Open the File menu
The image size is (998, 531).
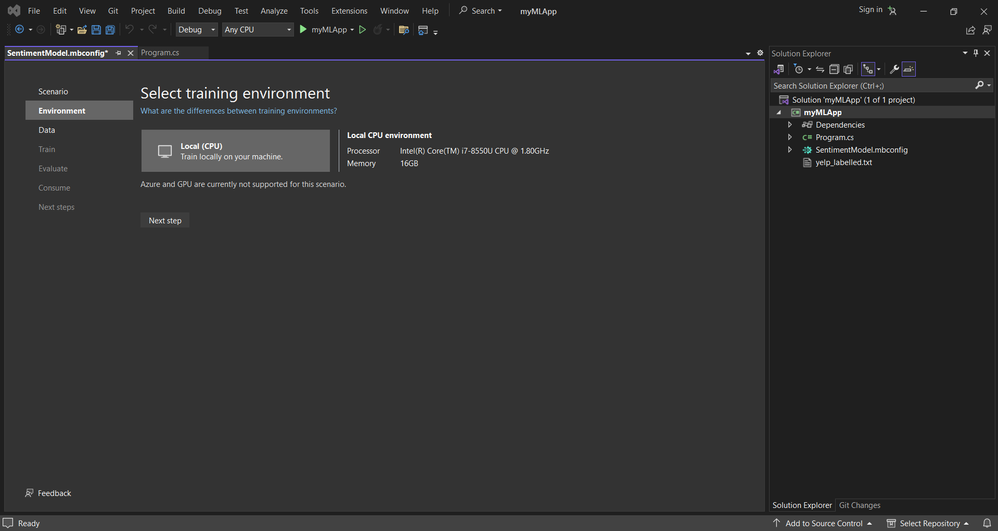pos(34,11)
